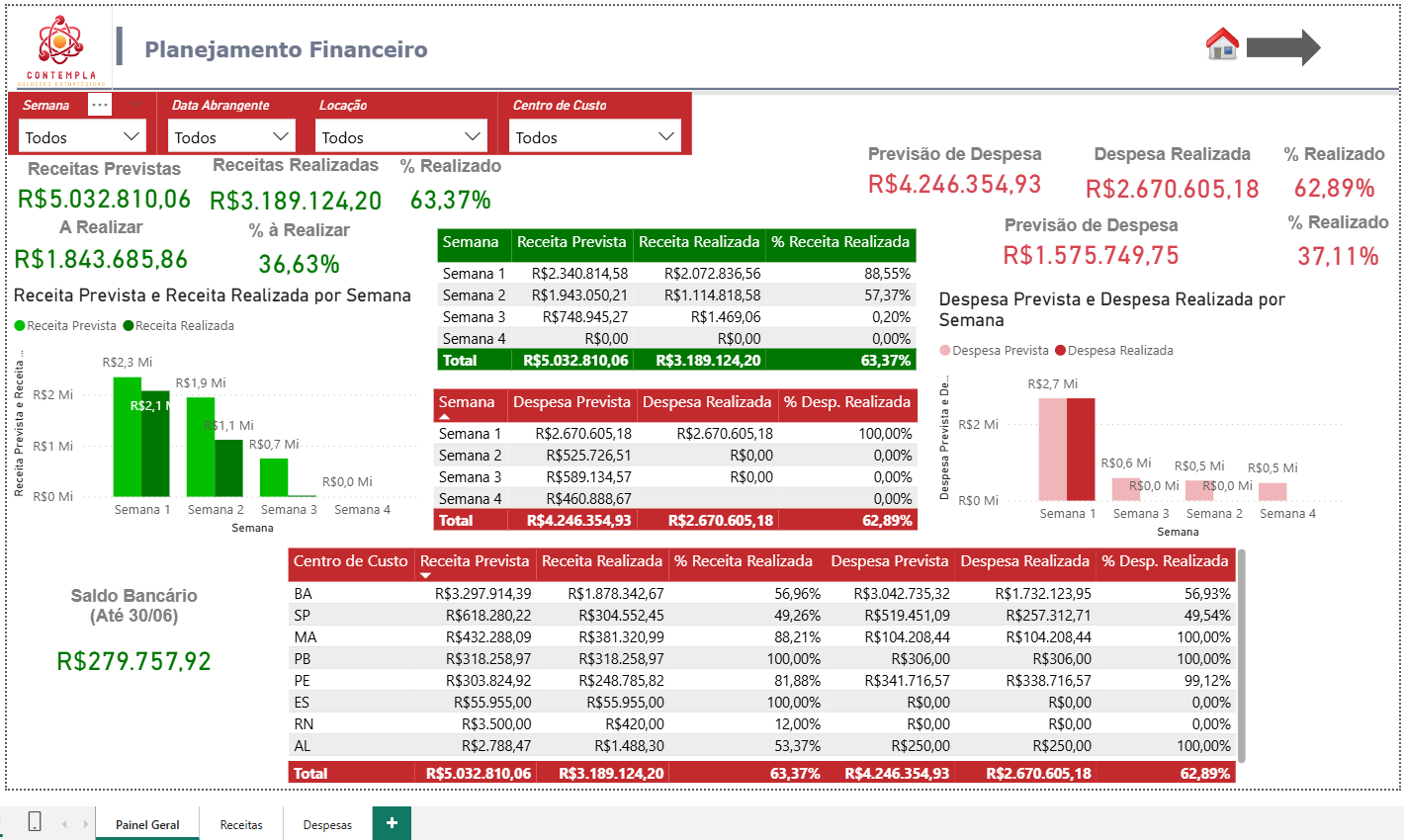Click the Planejamento Financeiro title
This screenshot has height=840, width=1404.
click(286, 49)
